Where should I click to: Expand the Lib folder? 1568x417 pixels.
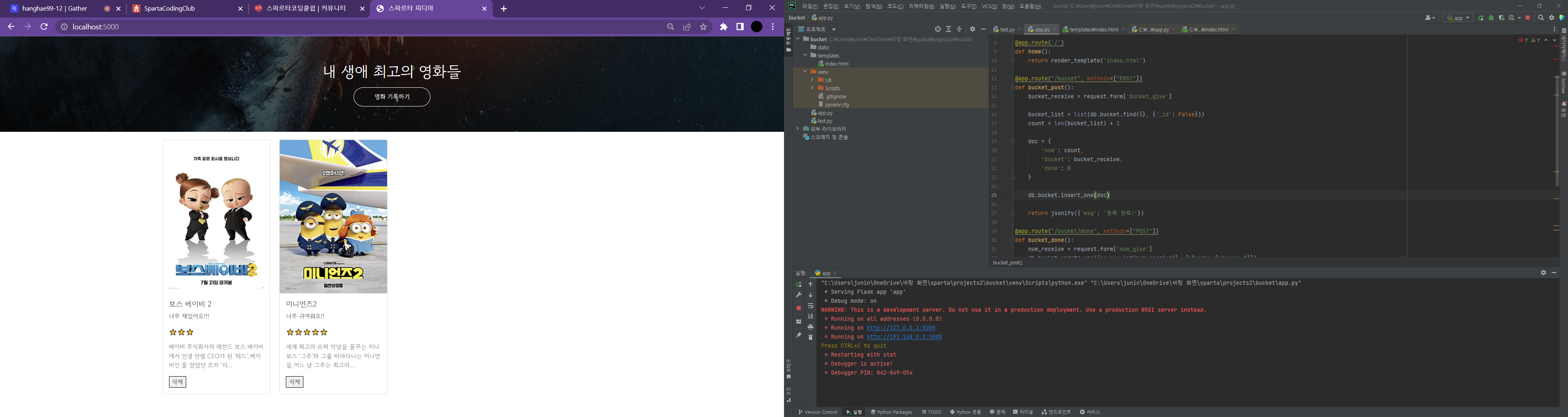(x=812, y=80)
